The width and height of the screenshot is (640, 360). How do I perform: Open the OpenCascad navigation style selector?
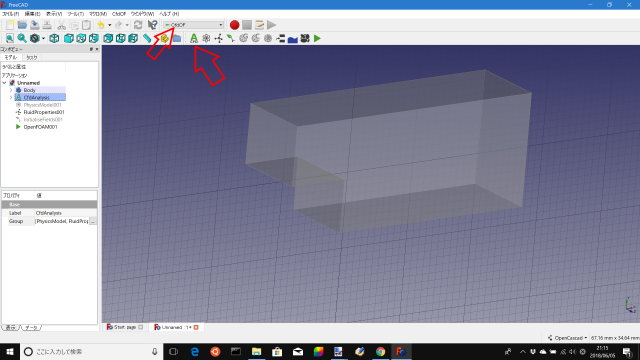click(x=567, y=338)
